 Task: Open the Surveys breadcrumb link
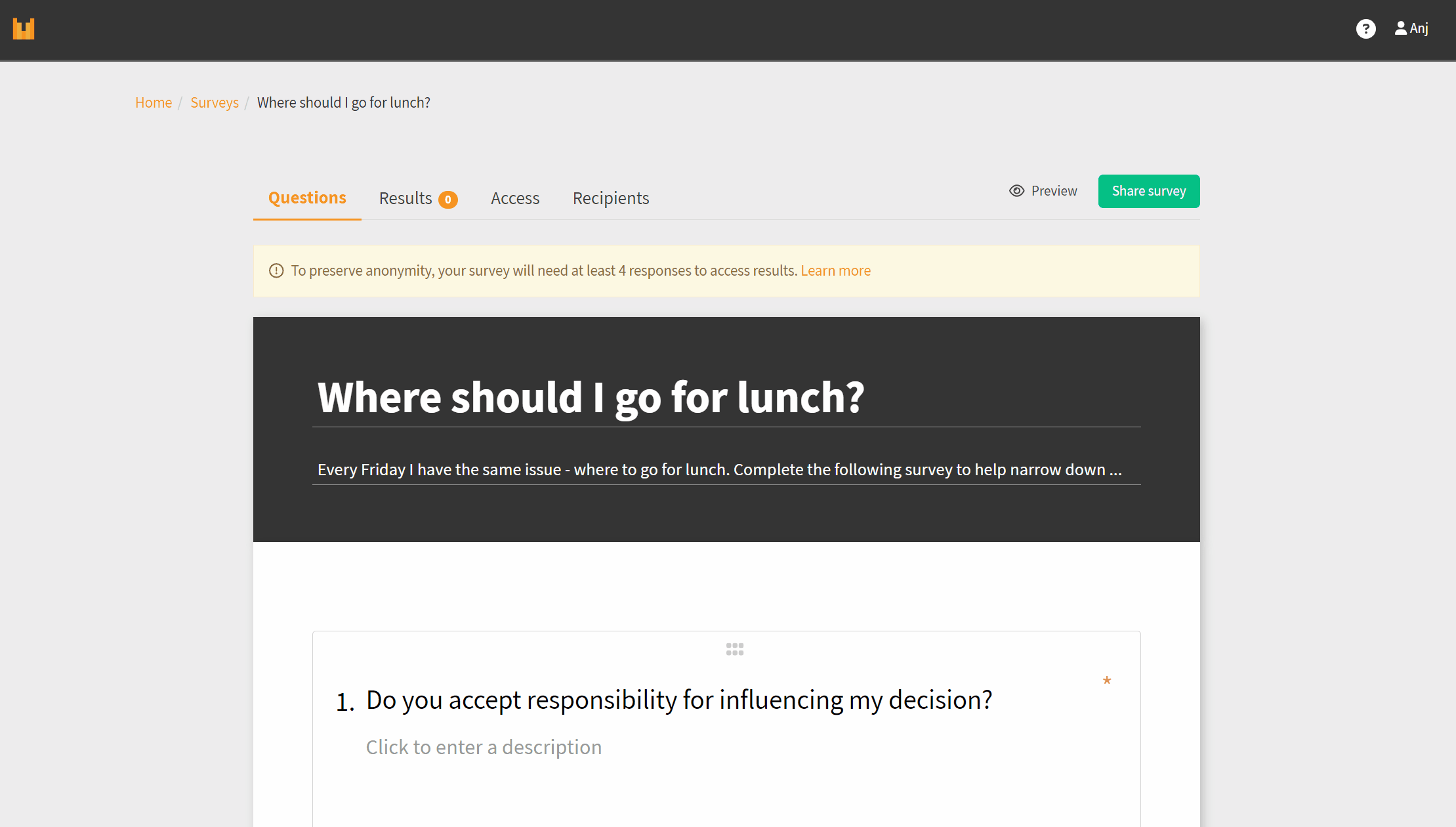coord(215,102)
